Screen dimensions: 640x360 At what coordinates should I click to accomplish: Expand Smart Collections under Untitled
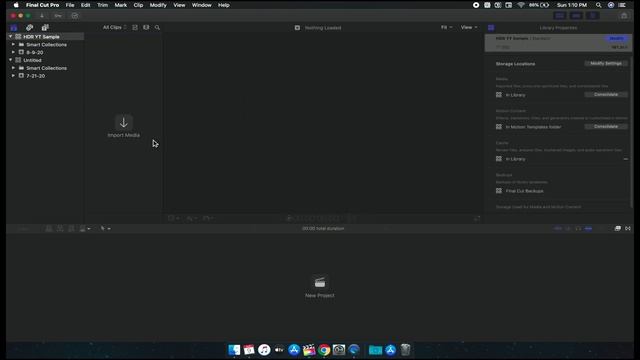pyautogui.click(x=13, y=68)
